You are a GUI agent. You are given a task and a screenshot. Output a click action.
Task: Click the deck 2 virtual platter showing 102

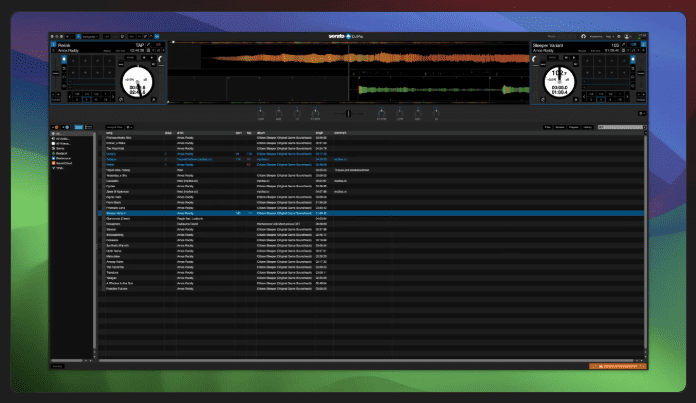pos(559,82)
